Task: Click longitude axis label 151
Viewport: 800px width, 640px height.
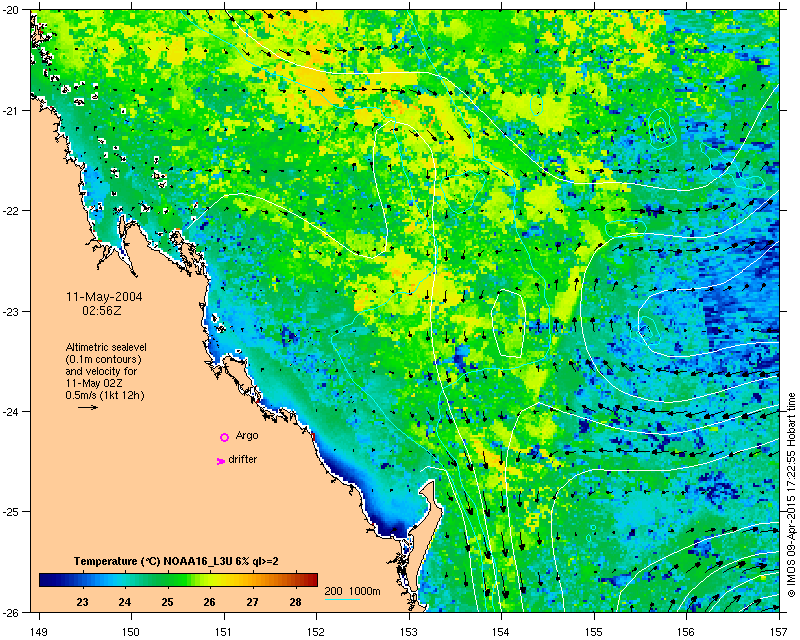Action: tap(224, 632)
